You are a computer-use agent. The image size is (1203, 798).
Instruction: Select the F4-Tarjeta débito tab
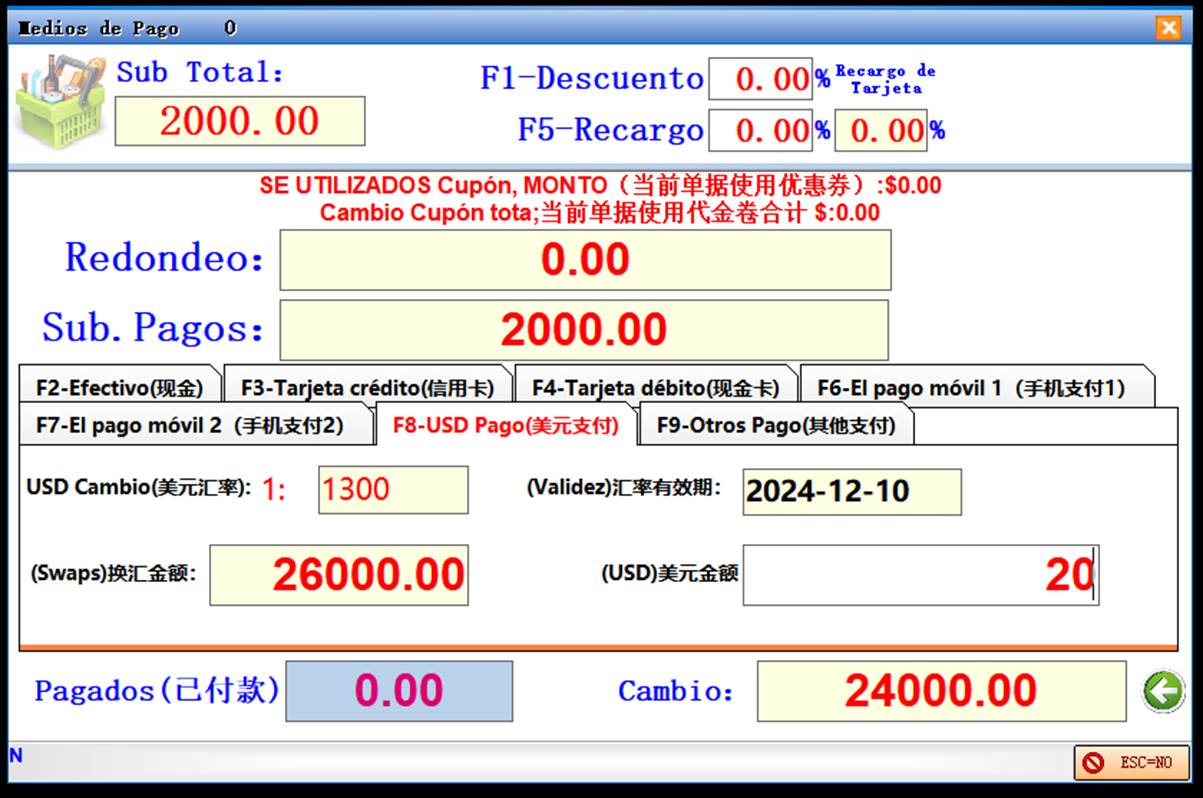[655, 388]
